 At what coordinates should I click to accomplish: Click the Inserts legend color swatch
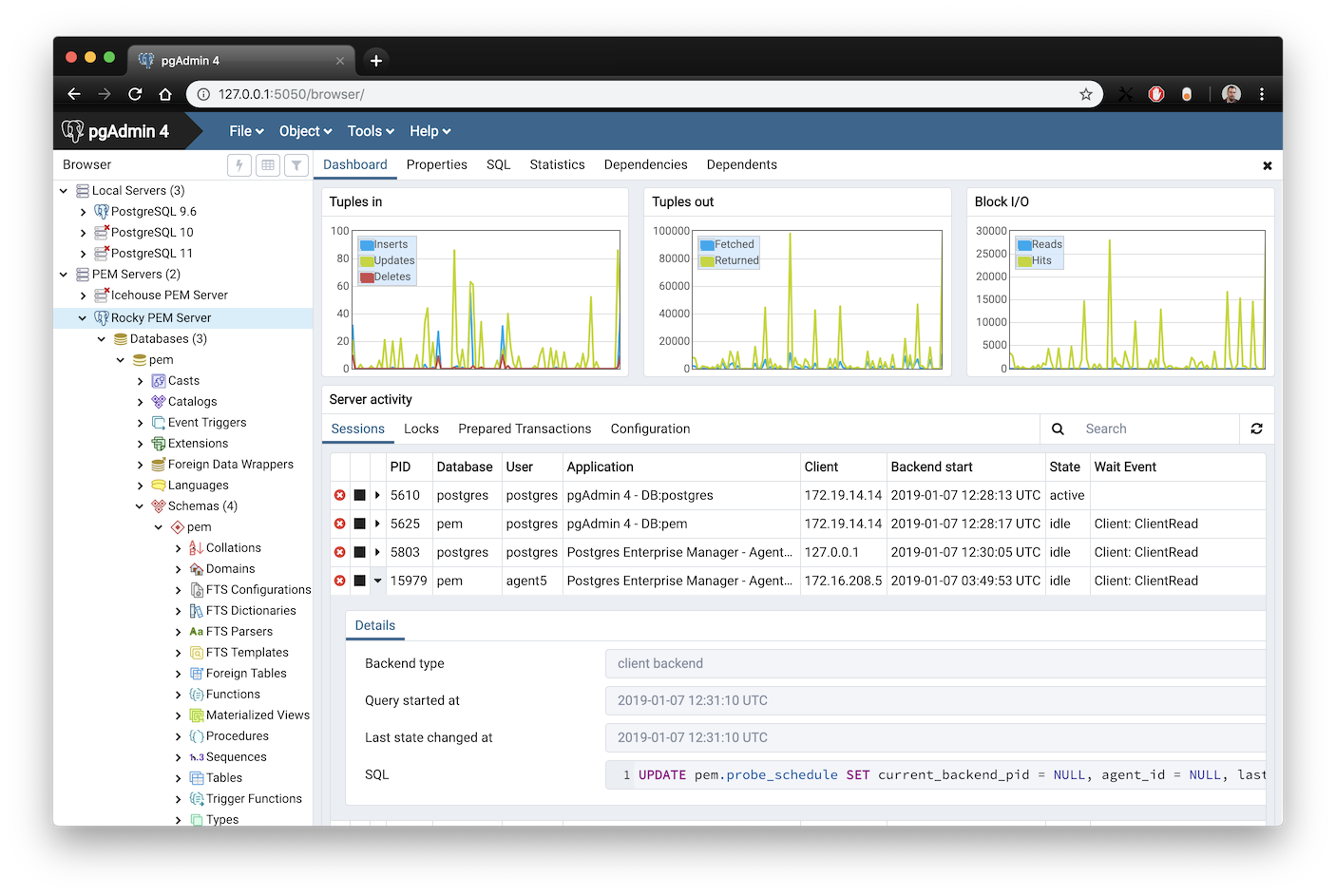(x=367, y=245)
